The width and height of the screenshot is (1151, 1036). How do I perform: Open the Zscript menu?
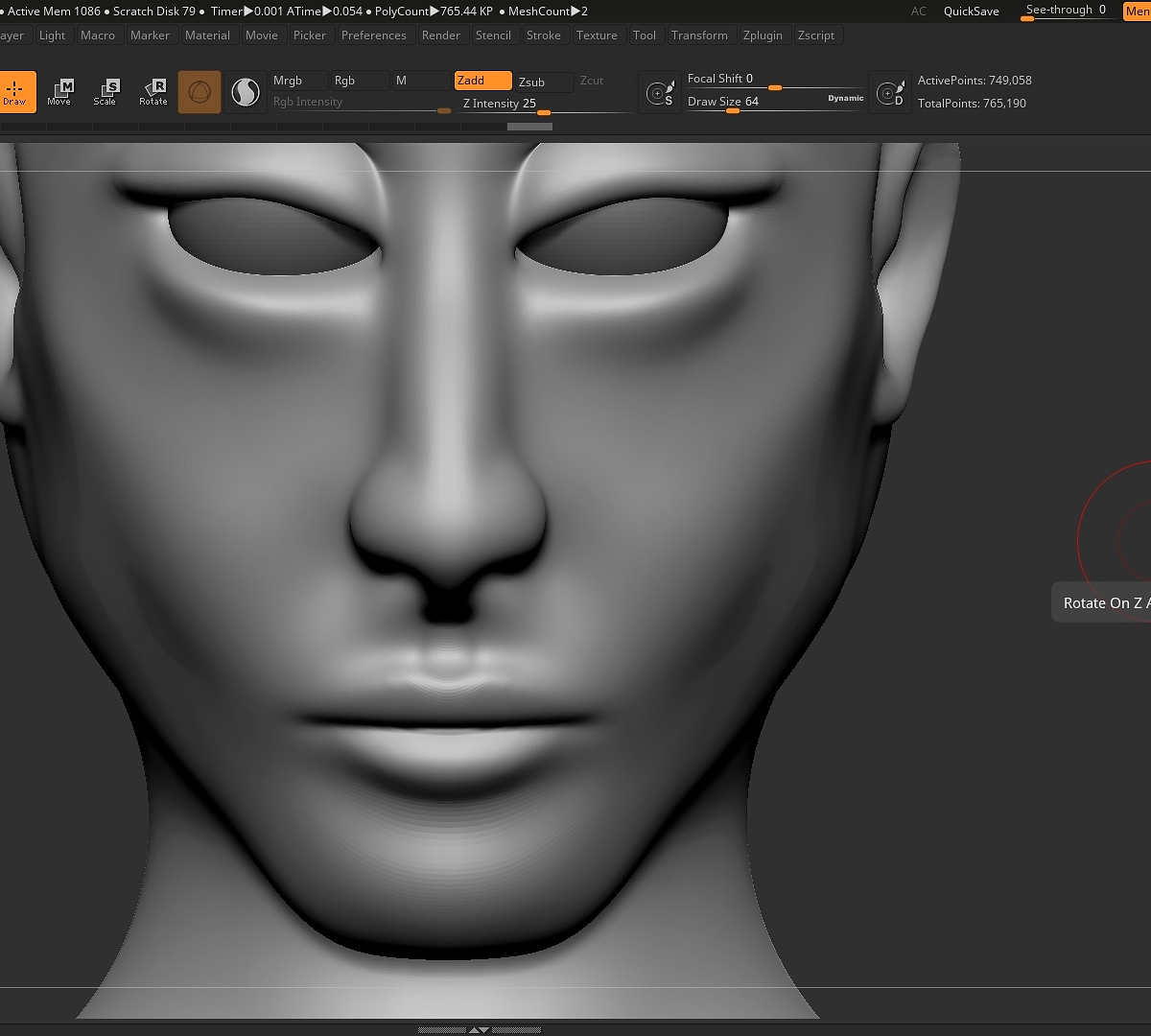(816, 35)
